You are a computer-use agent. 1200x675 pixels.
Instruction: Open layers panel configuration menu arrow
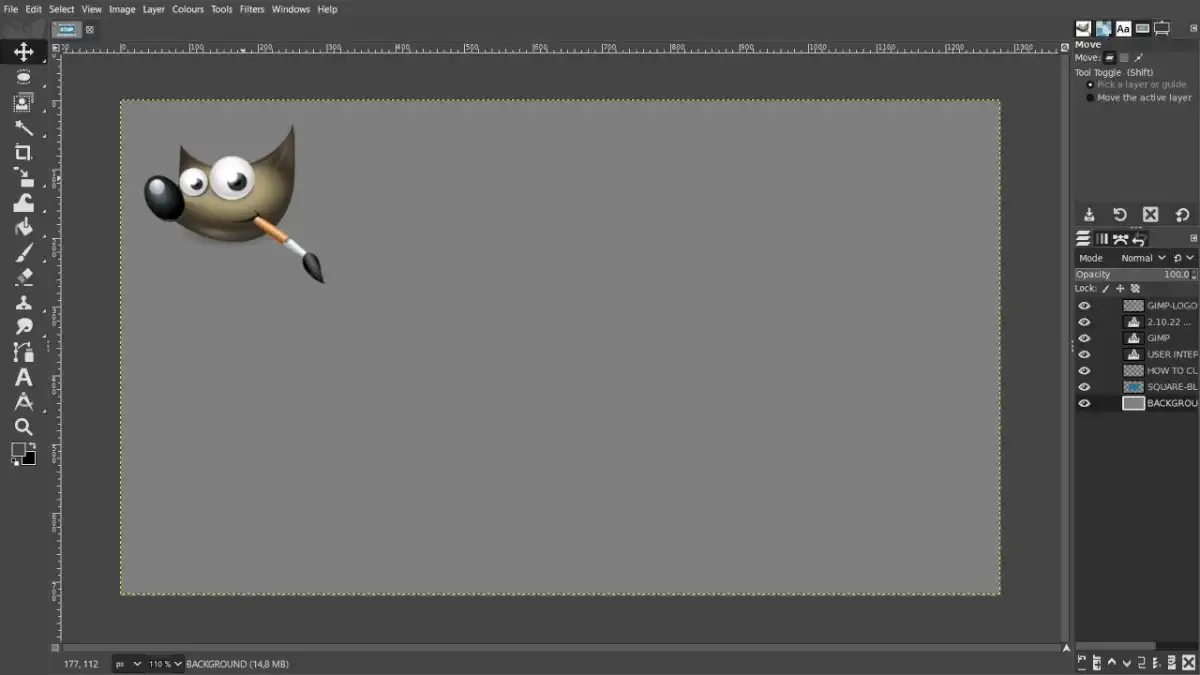pos(1193,239)
